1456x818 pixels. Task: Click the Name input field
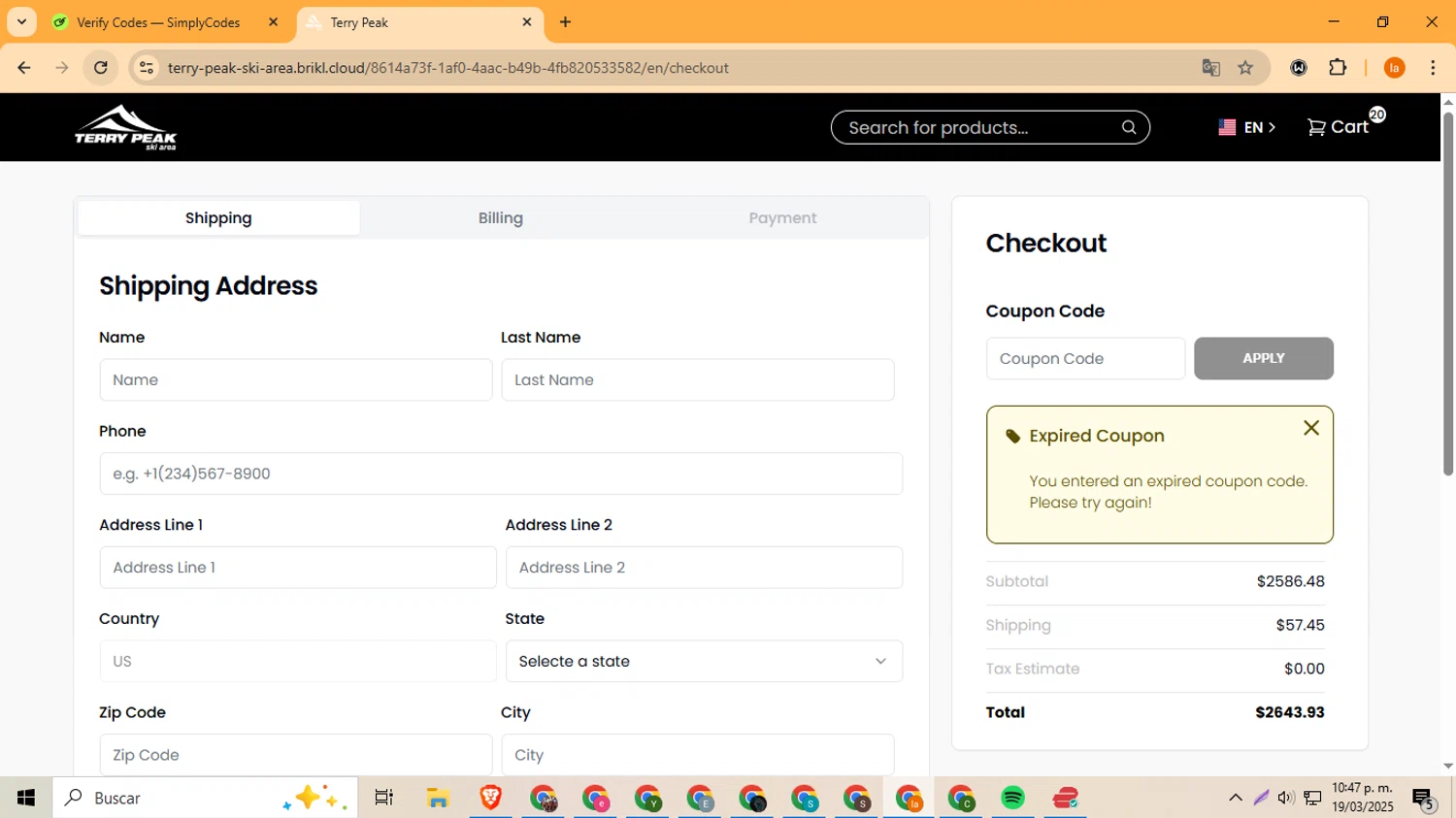coord(295,379)
